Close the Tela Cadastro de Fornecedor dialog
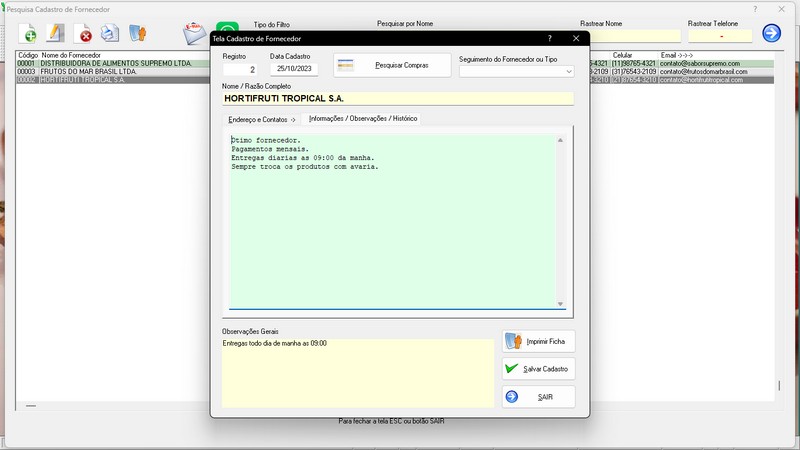The width and height of the screenshot is (800, 450). pyautogui.click(x=576, y=38)
